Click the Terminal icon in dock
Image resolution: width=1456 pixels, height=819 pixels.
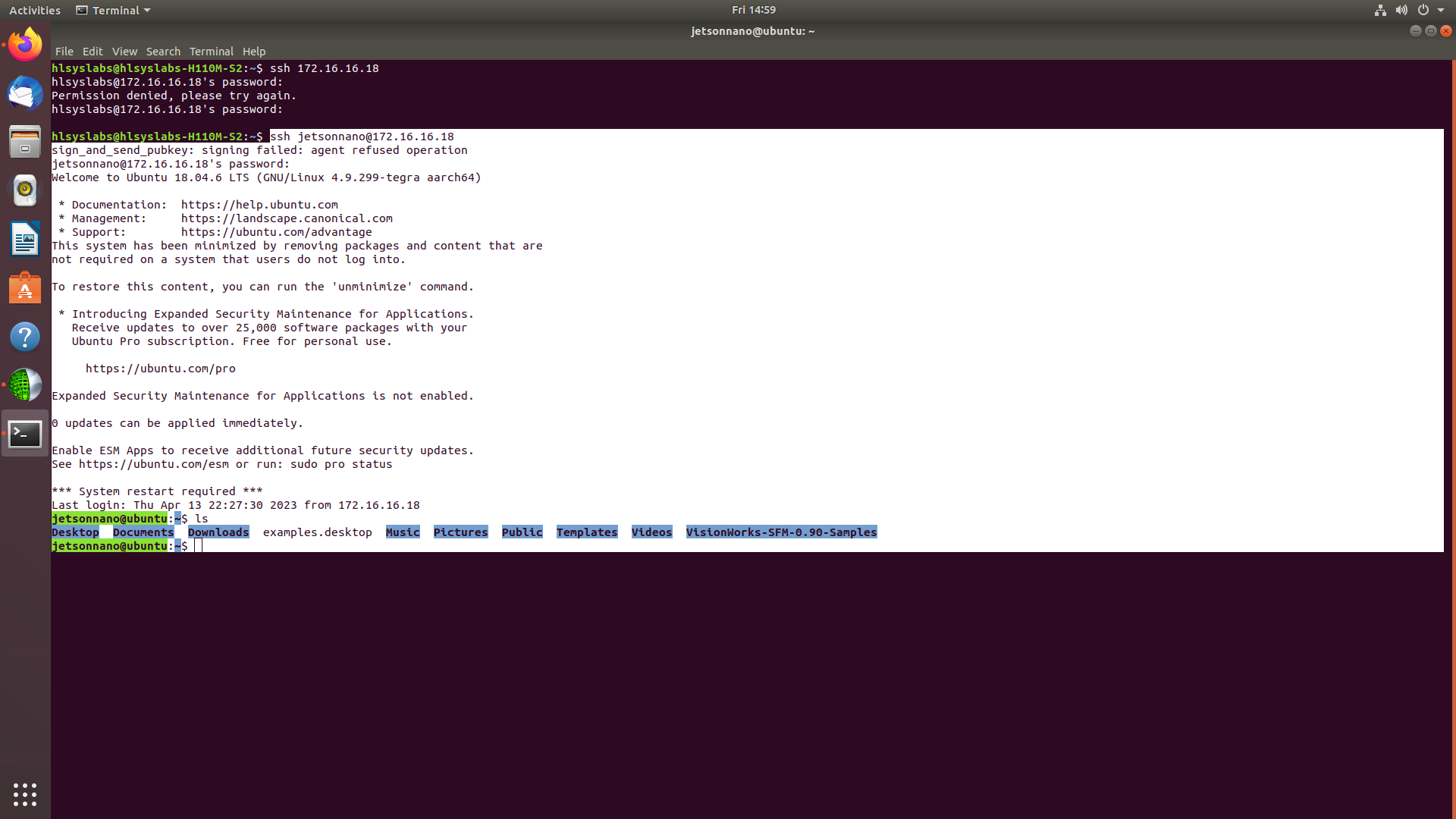pyautogui.click(x=25, y=434)
